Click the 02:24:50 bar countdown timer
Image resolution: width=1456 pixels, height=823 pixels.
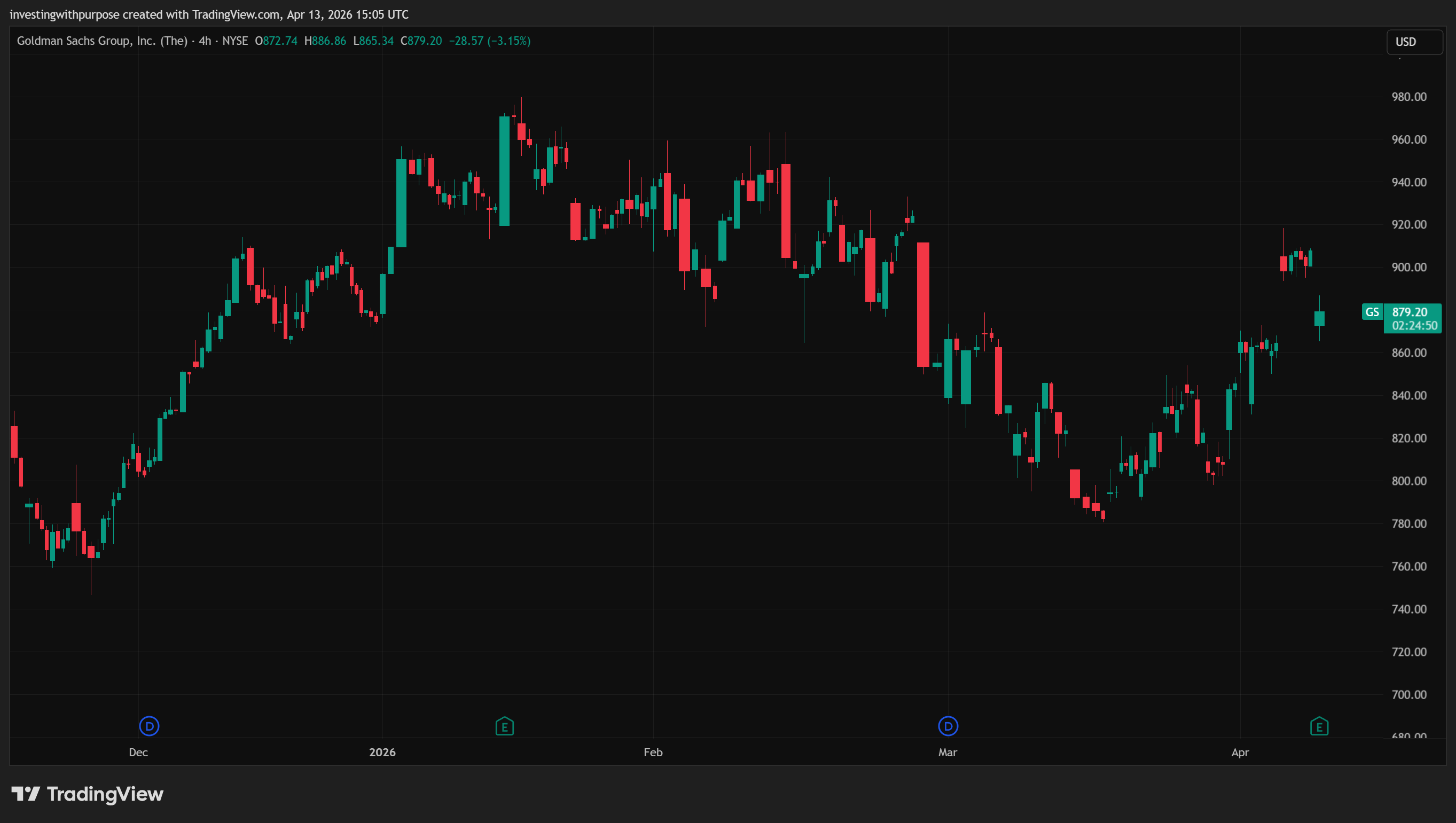[1414, 326]
